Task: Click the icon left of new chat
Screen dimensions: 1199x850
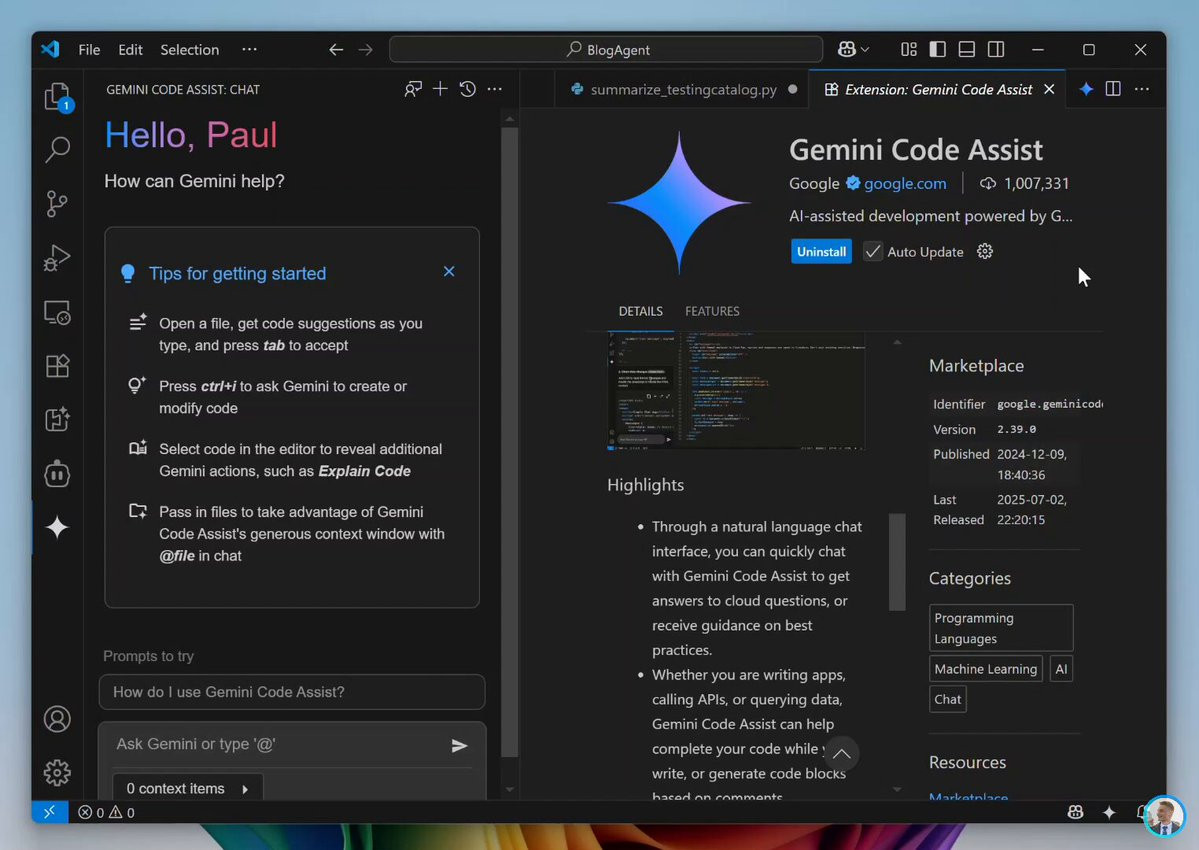Action: [x=413, y=89]
